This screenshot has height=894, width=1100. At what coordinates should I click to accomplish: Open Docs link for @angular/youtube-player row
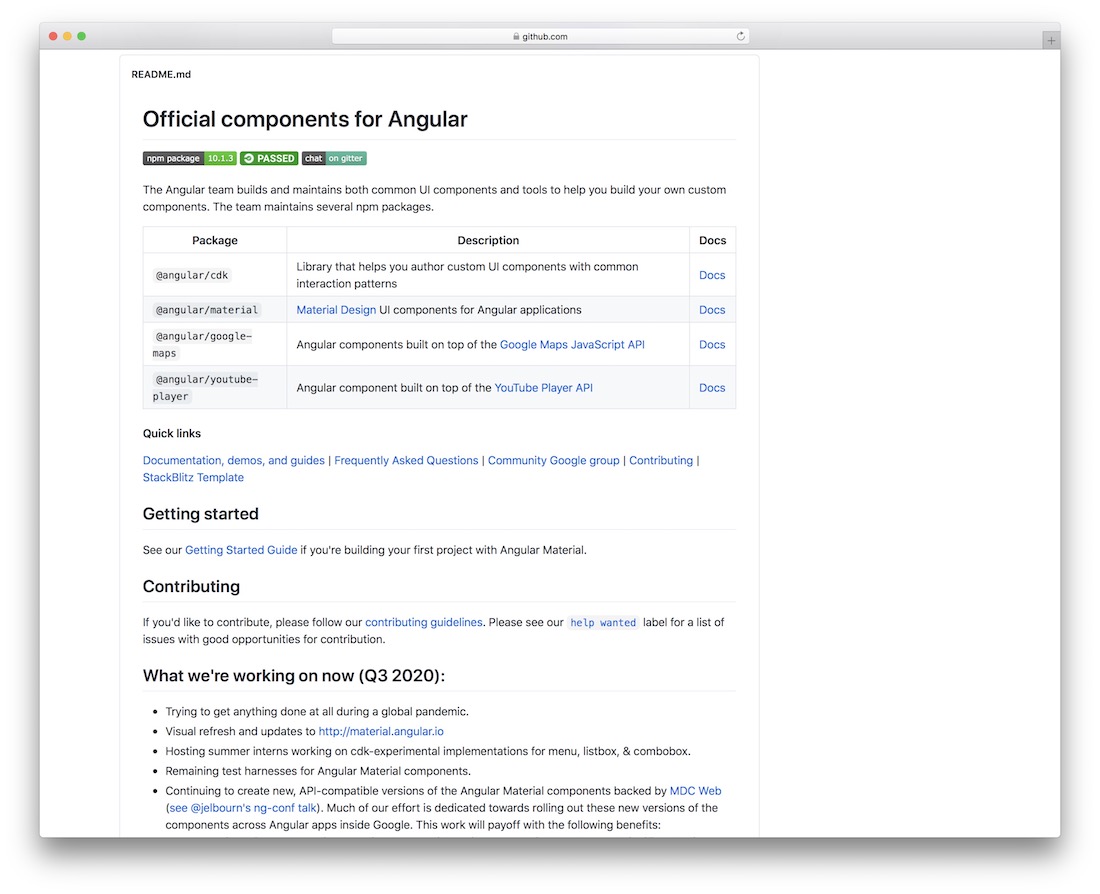[712, 387]
